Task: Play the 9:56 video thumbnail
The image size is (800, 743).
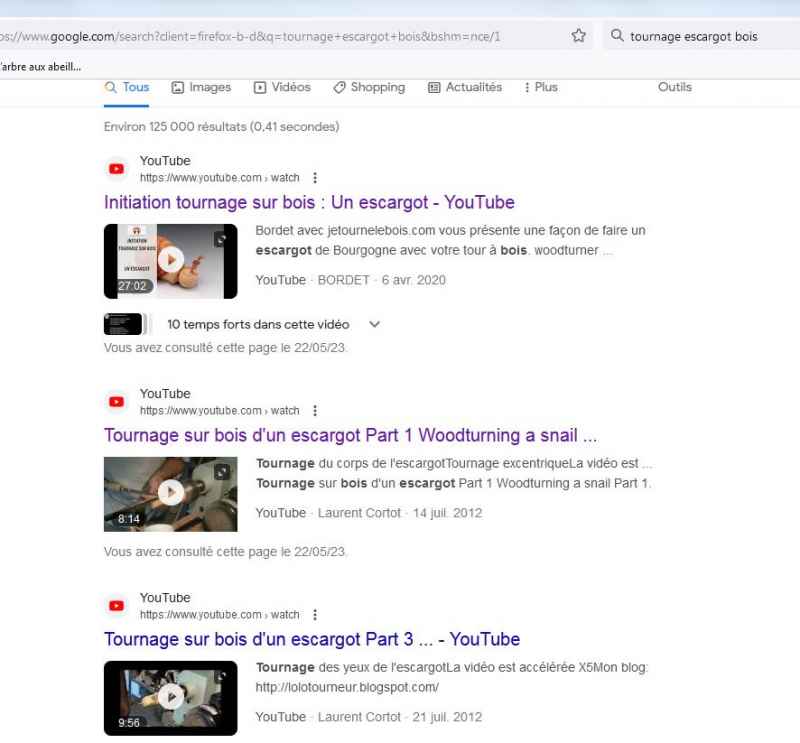Action: click(170, 698)
